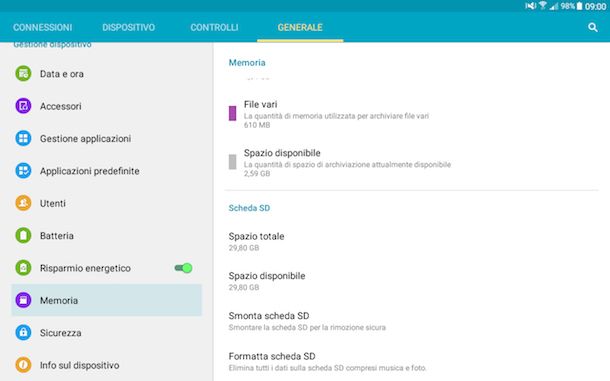Open Sicurezza settings
Screen dimensions: 610x381
[106, 332]
